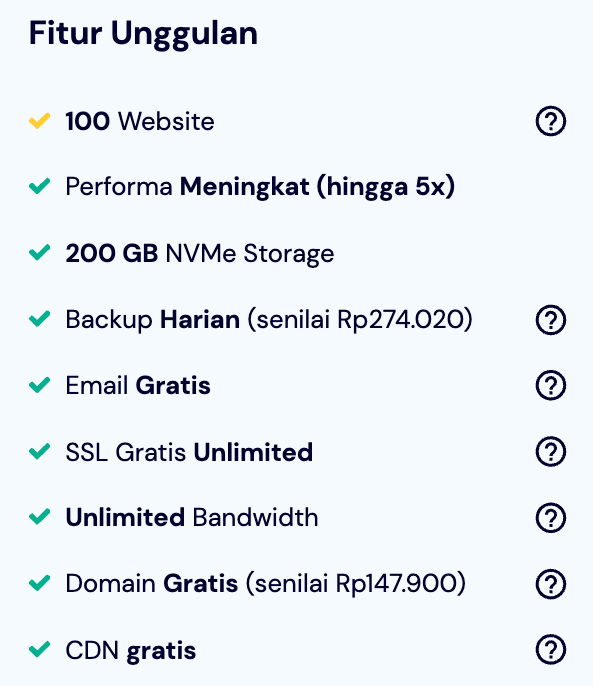Click Domain Gratis senilai Rp147.900 text
593x686 pixels.
point(266,584)
